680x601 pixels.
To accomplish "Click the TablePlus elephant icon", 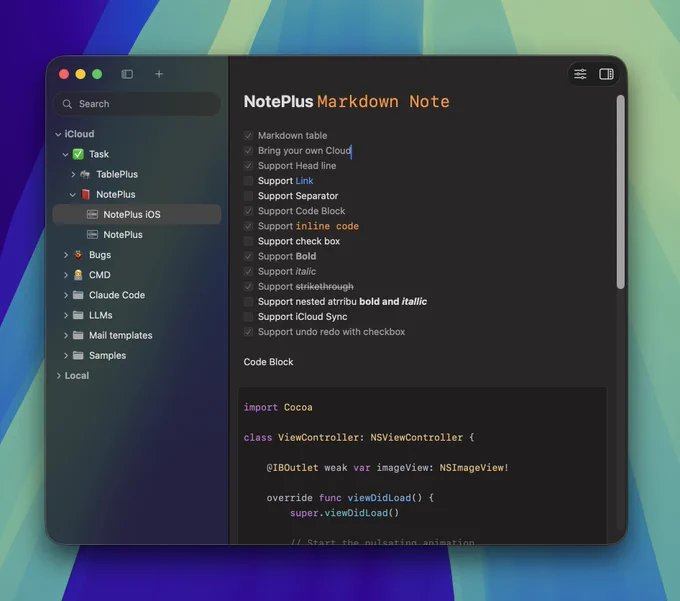I will [85, 174].
